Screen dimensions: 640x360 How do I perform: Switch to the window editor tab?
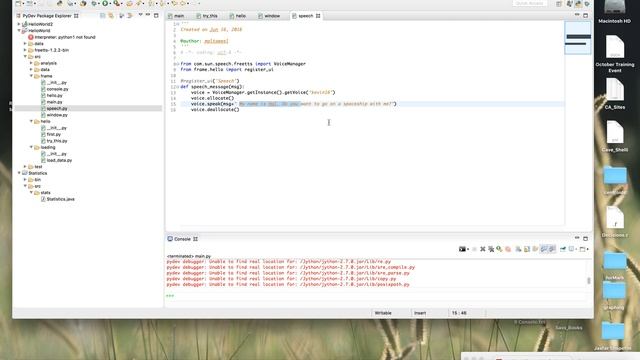pyautogui.click(x=269, y=16)
